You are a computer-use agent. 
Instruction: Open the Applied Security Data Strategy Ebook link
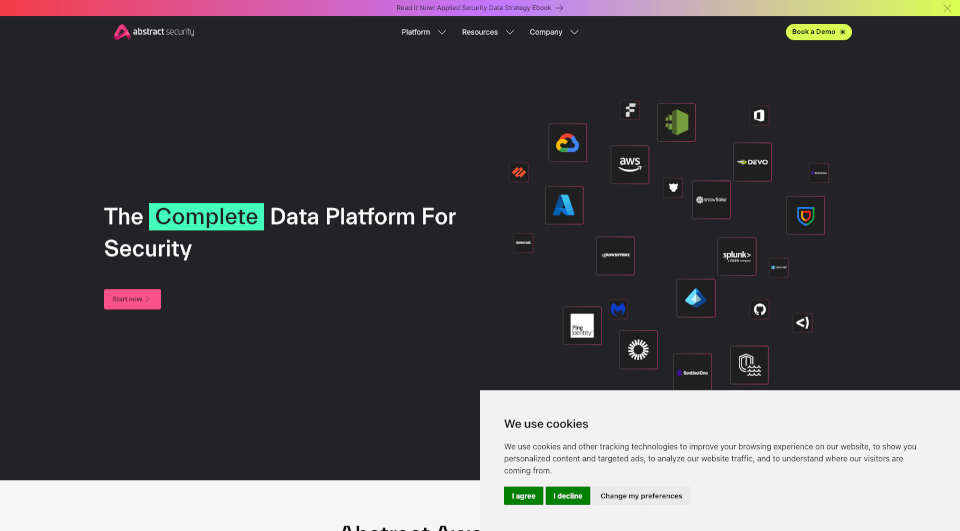tap(479, 8)
